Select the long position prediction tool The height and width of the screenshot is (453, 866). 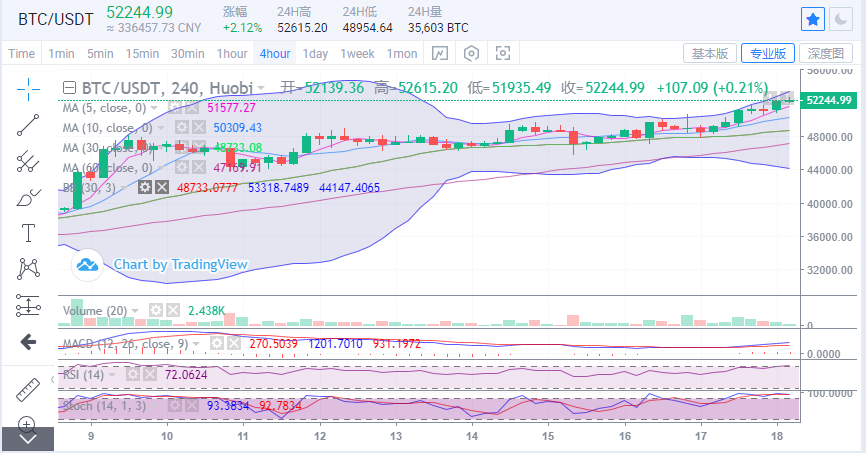(x=28, y=305)
